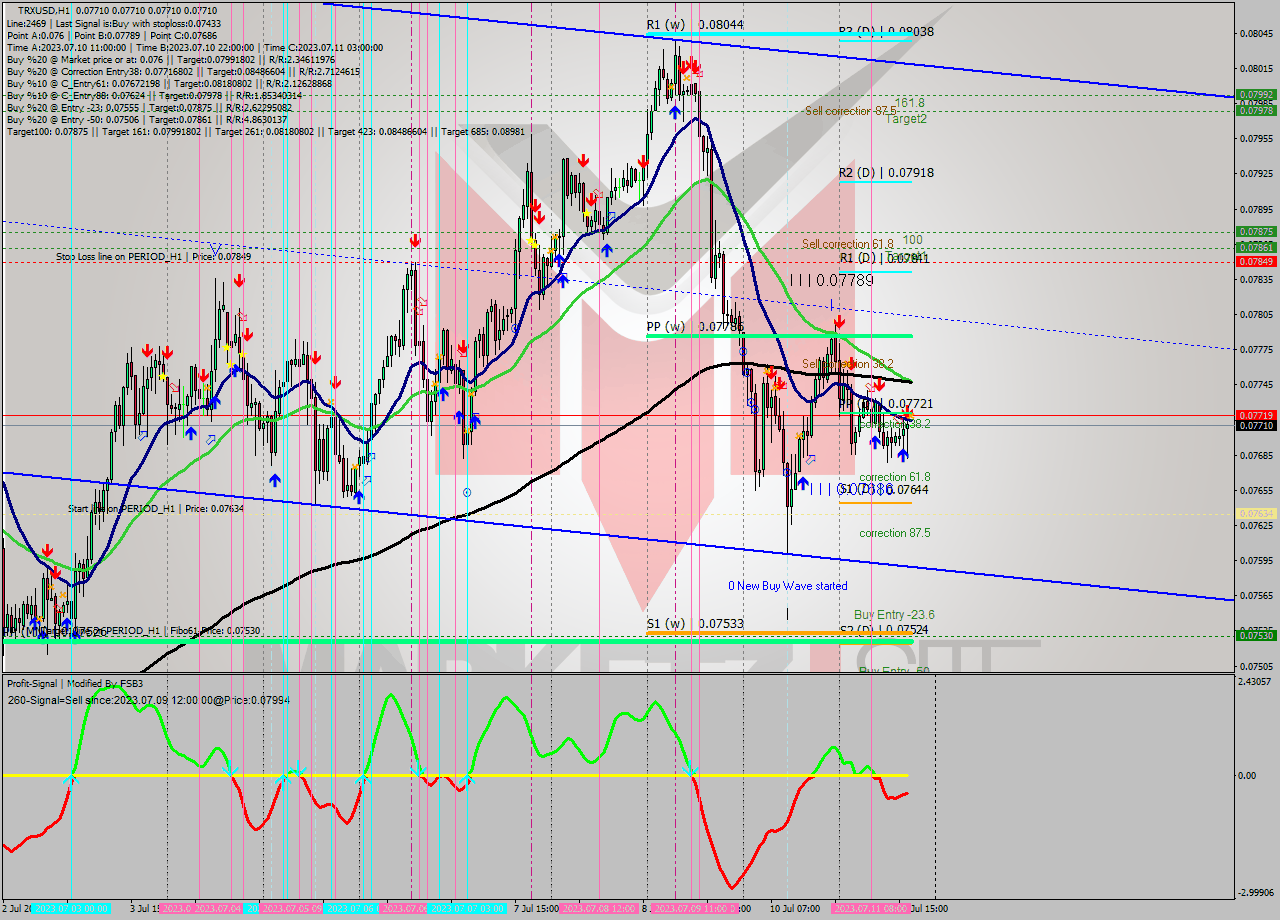Click the blue buy arrow below the recent candles
The width and height of the screenshot is (1280, 920).
903,456
